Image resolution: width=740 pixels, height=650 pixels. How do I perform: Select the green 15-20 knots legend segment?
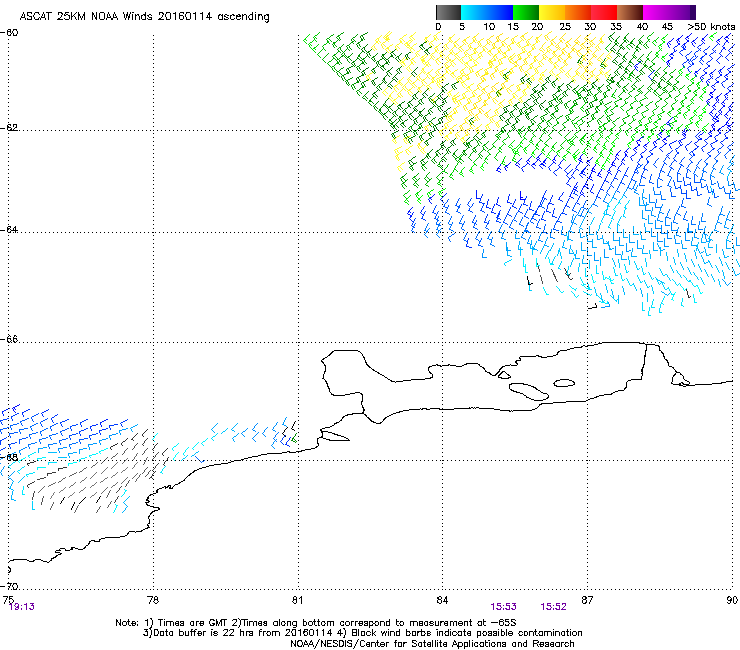[526, 12]
